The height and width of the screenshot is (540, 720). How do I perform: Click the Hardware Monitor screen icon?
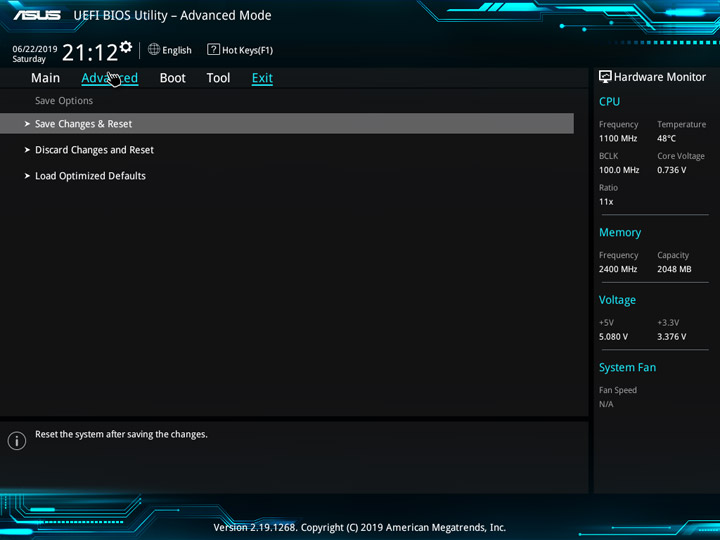(605, 77)
